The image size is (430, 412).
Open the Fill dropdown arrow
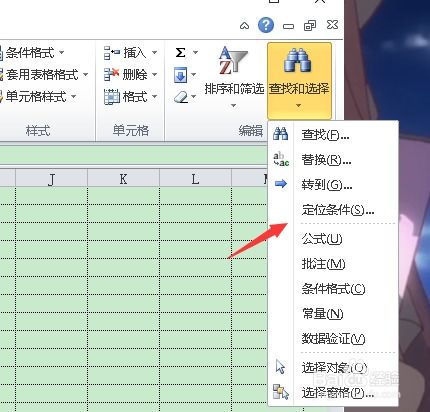[x=194, y=75]
